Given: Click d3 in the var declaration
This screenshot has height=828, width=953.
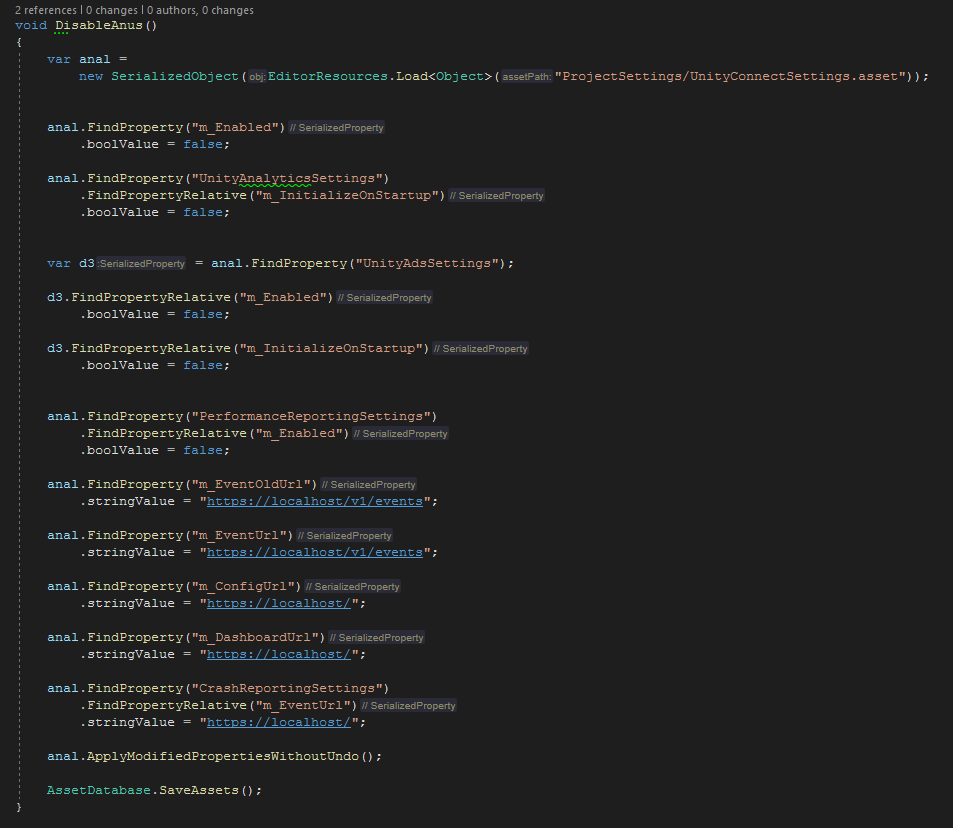Looking at the screenshot, I should pos(87,264).
